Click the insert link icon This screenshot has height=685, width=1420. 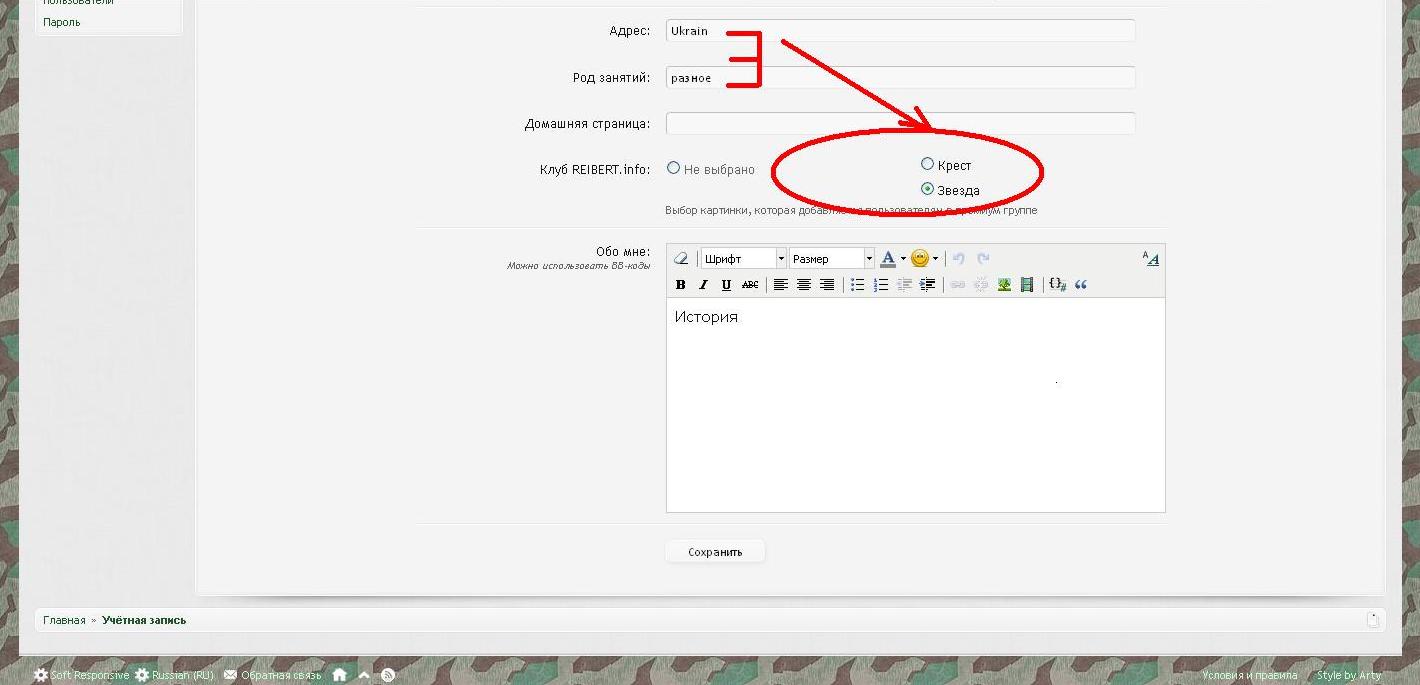pyautogui.click(x=957, y=285)
